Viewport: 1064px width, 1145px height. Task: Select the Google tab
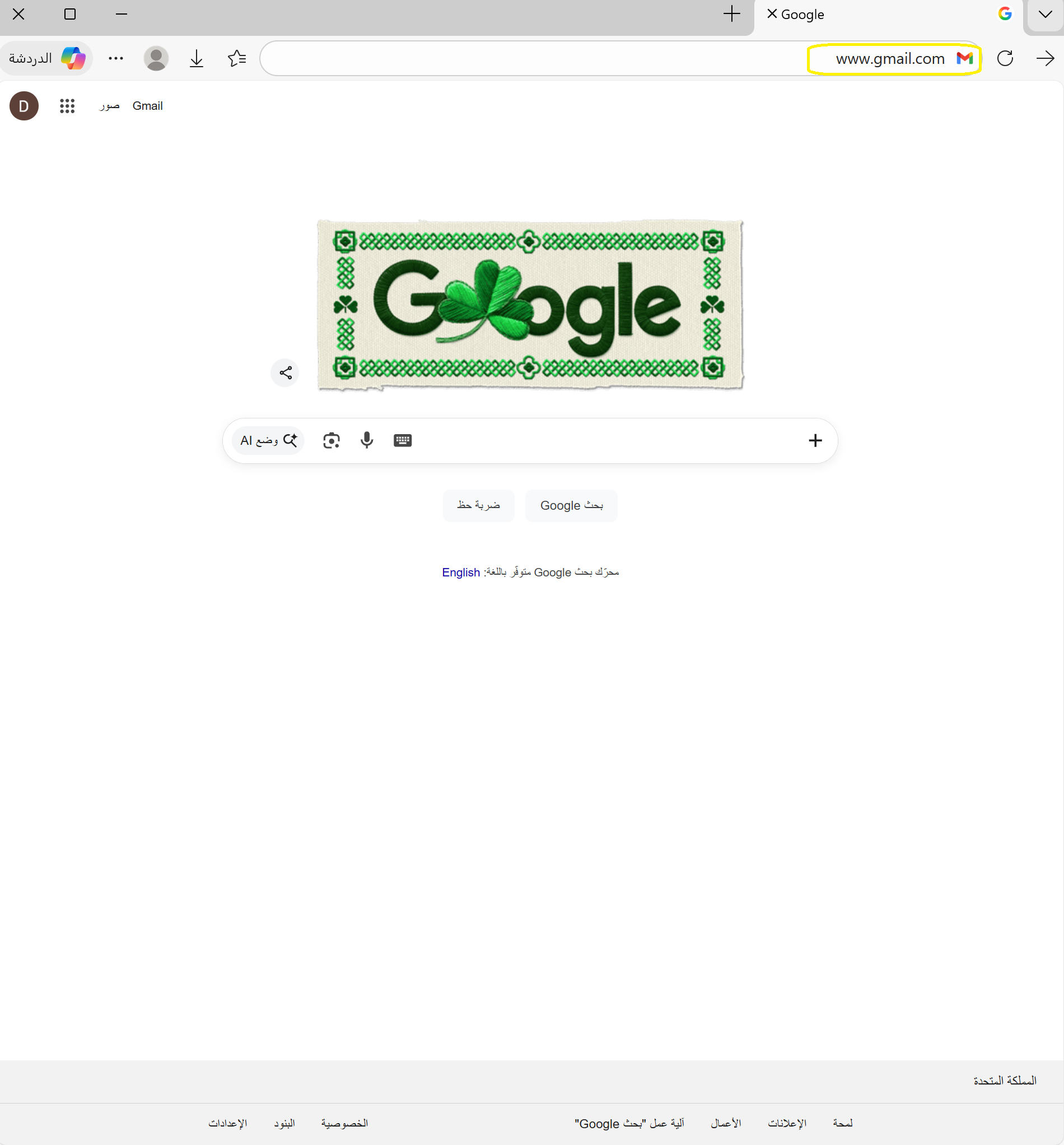(x=888, y=15)
